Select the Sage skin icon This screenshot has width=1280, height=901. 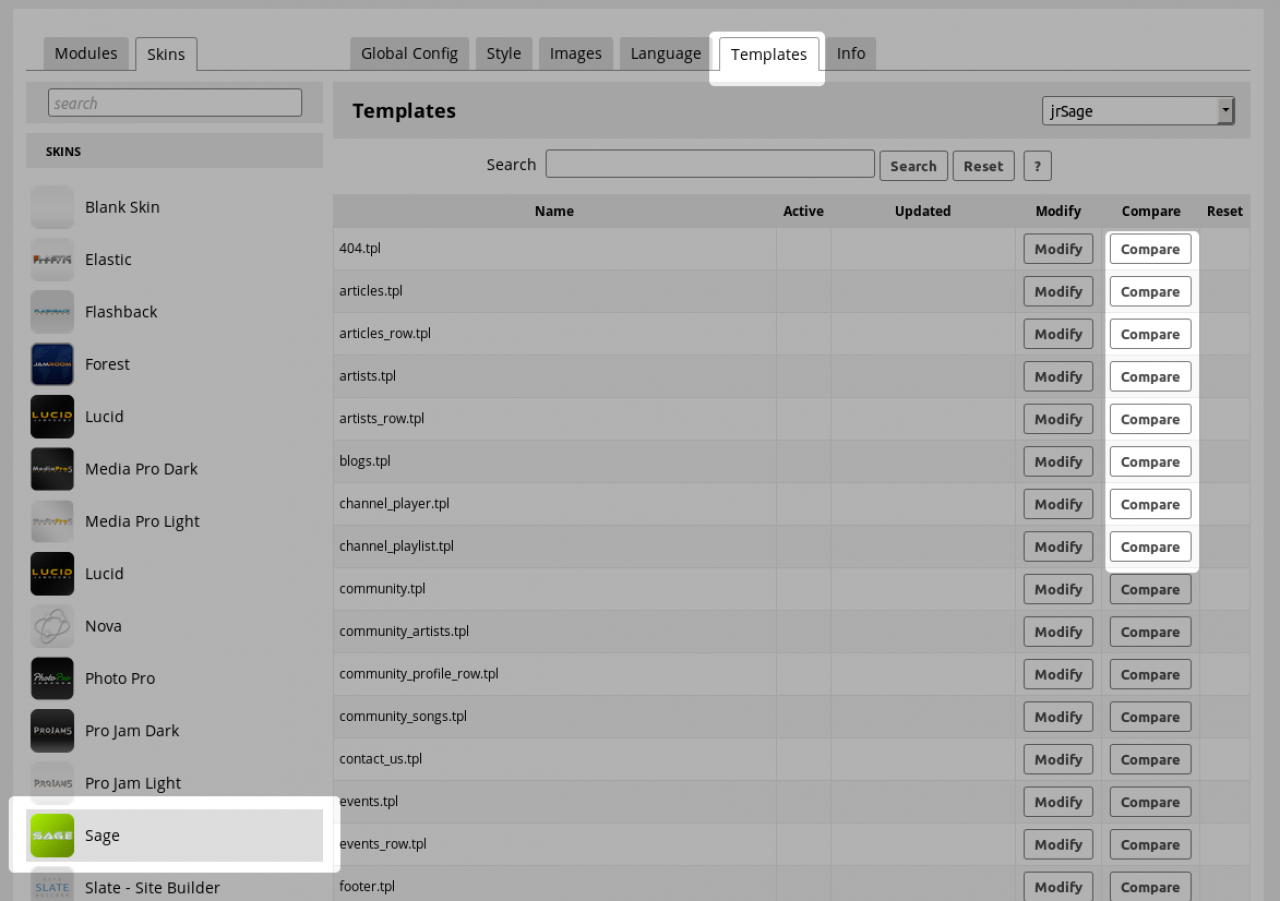[52, 835]
